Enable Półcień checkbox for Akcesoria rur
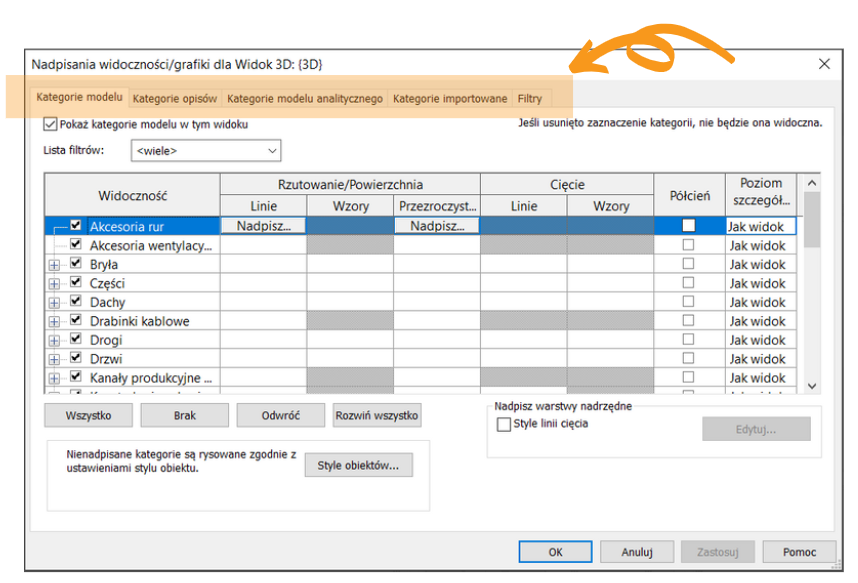858x583 pixels. tap(688, 226)
